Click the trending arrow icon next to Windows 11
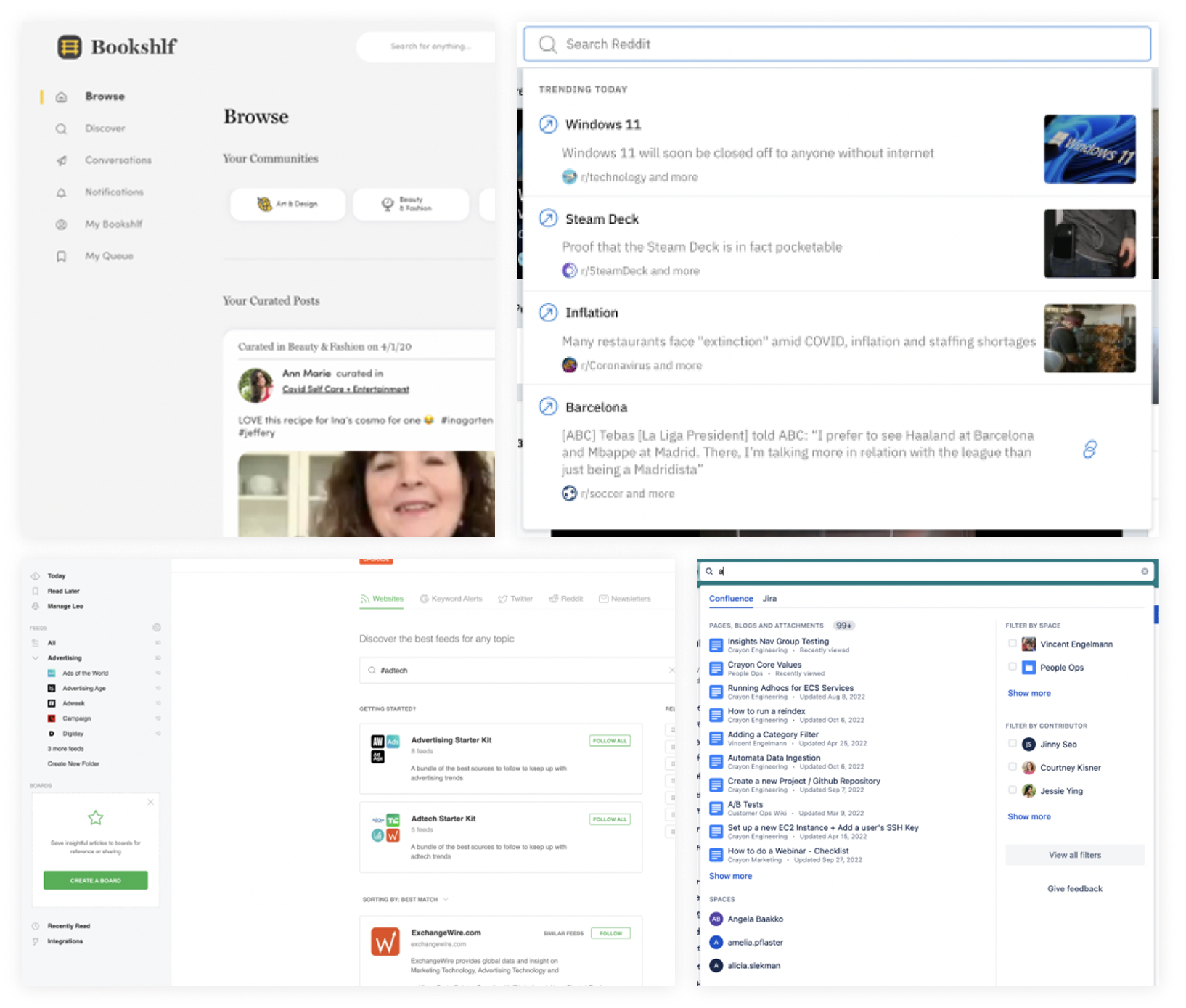The height and width of the screenshot is (1008, 1186). [549, 123]
